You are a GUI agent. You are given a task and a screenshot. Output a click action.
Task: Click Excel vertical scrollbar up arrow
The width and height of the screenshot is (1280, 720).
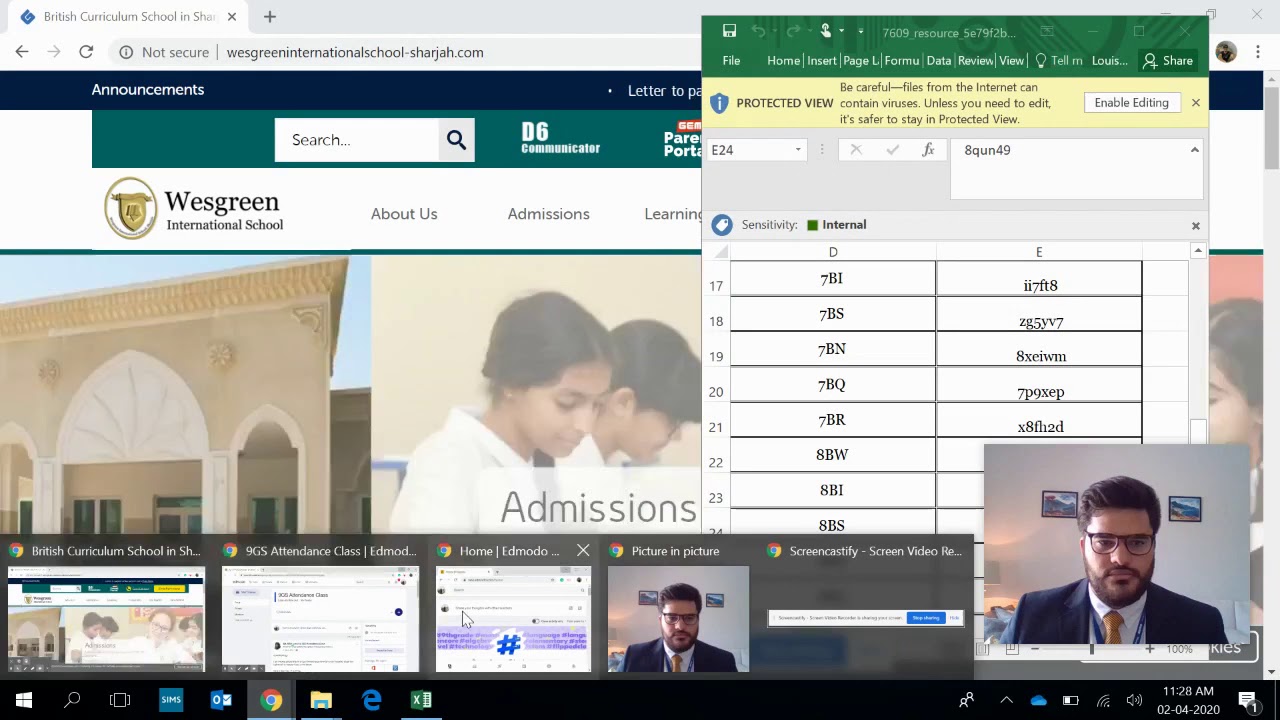[1197, 251]
